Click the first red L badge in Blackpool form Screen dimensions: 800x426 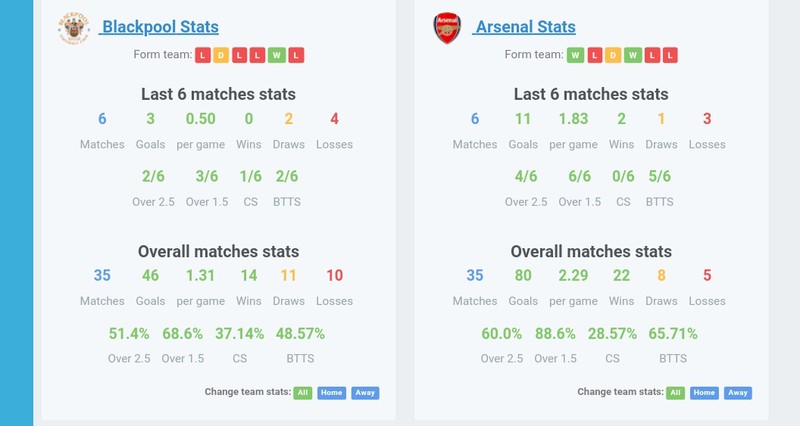203,55
